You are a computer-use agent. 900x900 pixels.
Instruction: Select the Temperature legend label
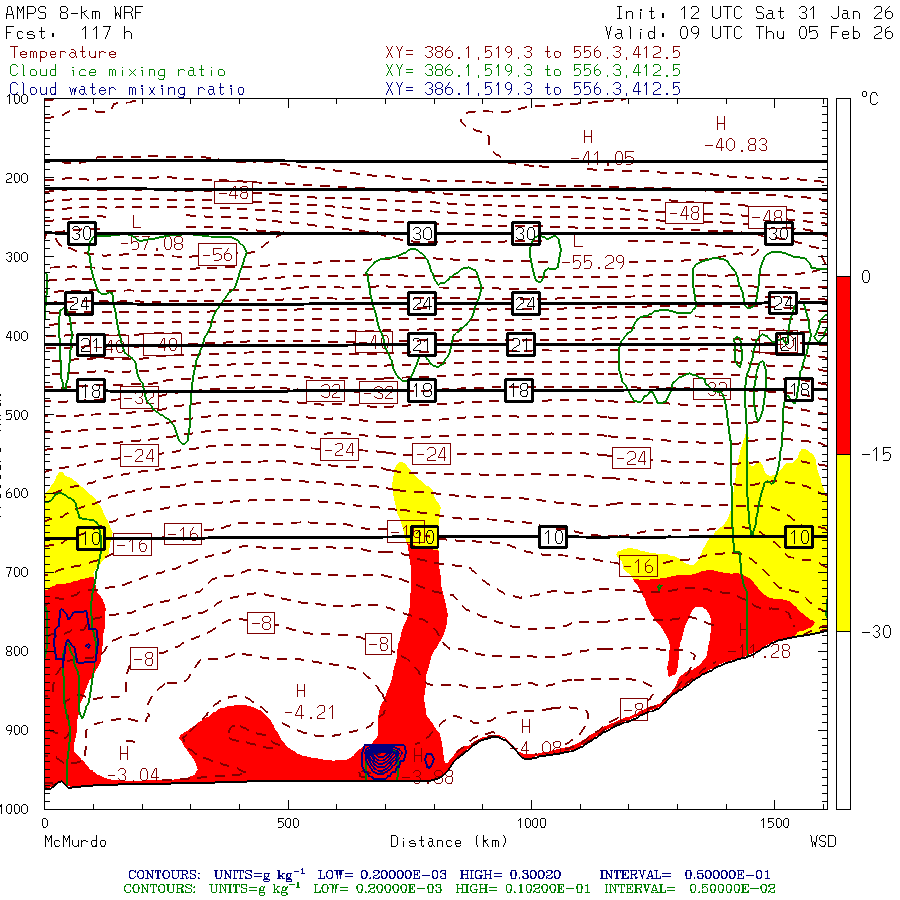[63, 53]
